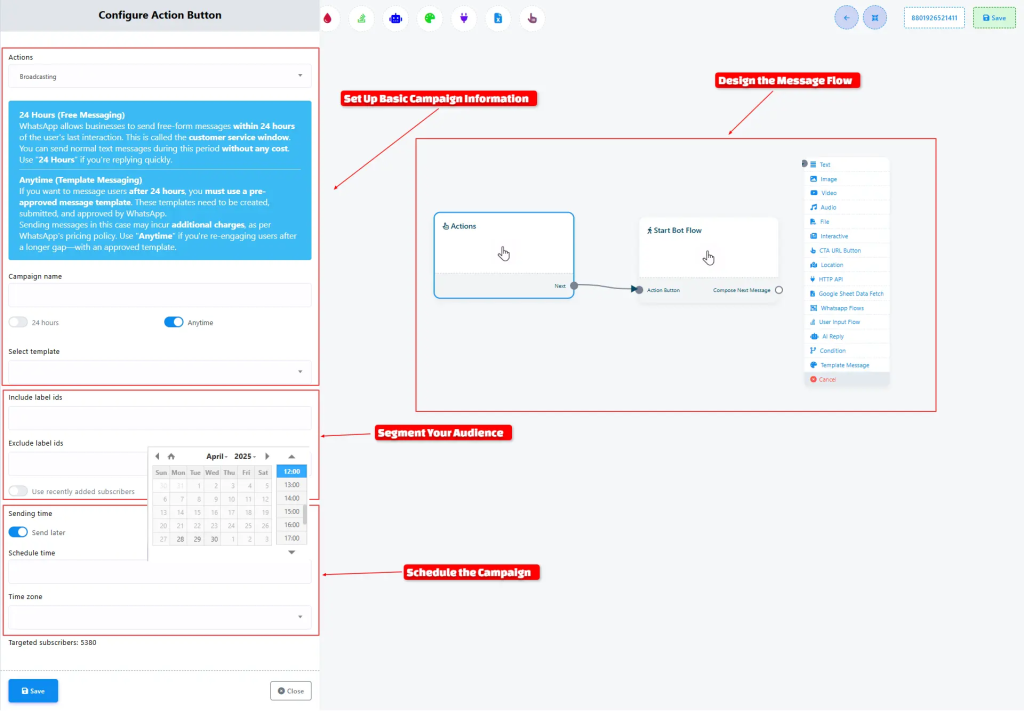Select the 14:00 time slot
This screenshot has width=1024, height=711.
[291, 498]
